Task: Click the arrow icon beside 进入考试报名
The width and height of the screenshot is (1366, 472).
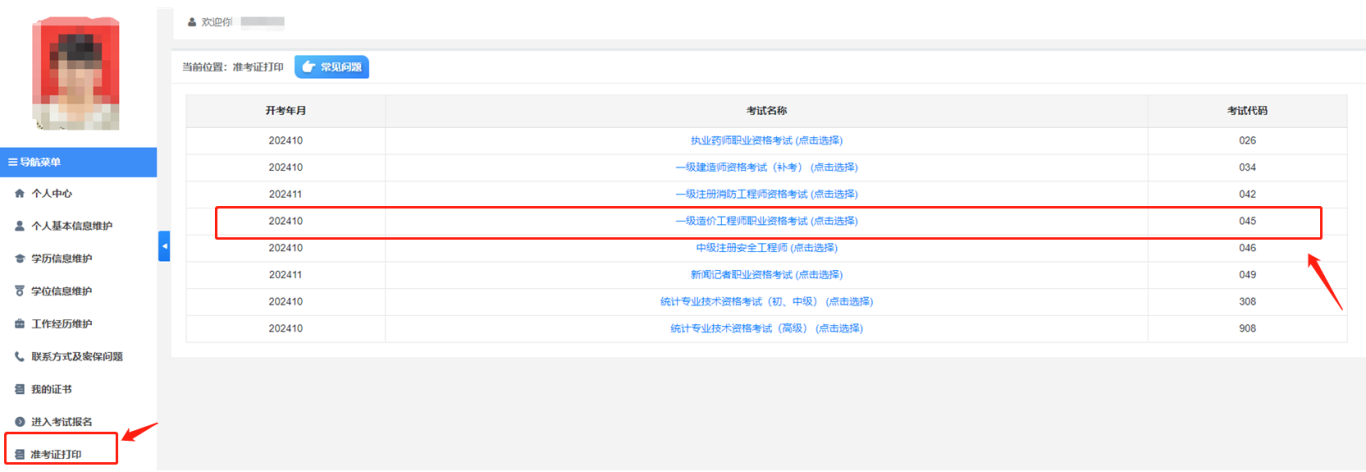Action: pos(20,422)
